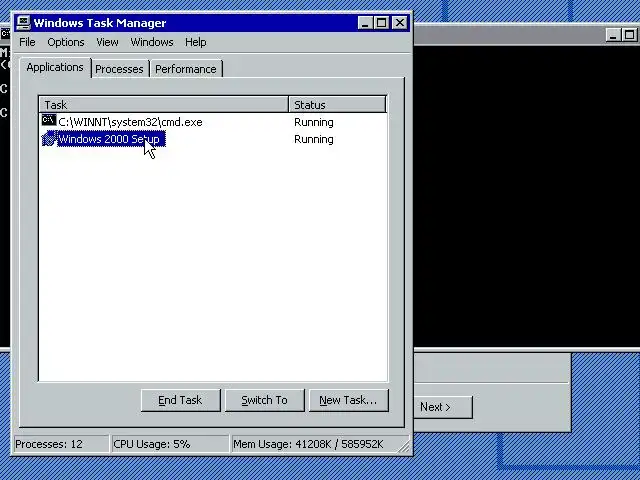
Task: Open the Help menu
Action: pos(196,42)
